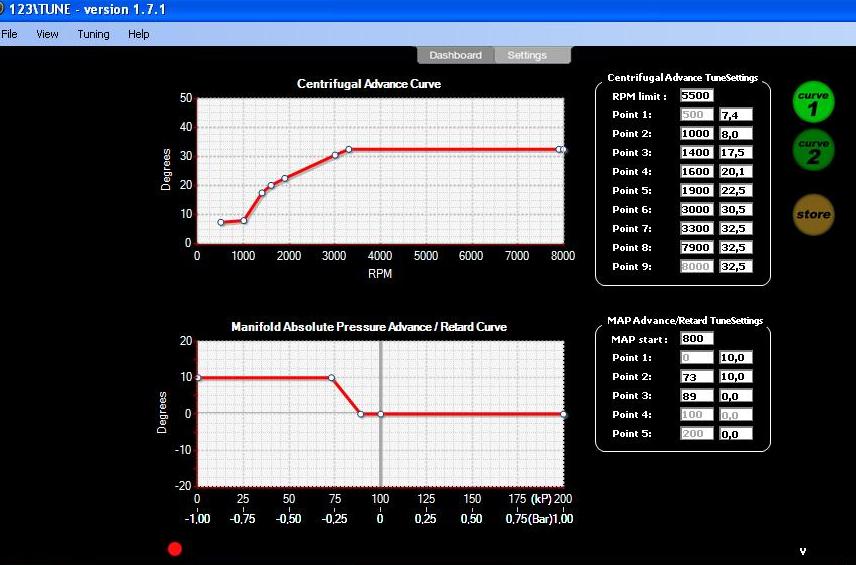
Task: Click the MAP start value field
Action: 696,338
